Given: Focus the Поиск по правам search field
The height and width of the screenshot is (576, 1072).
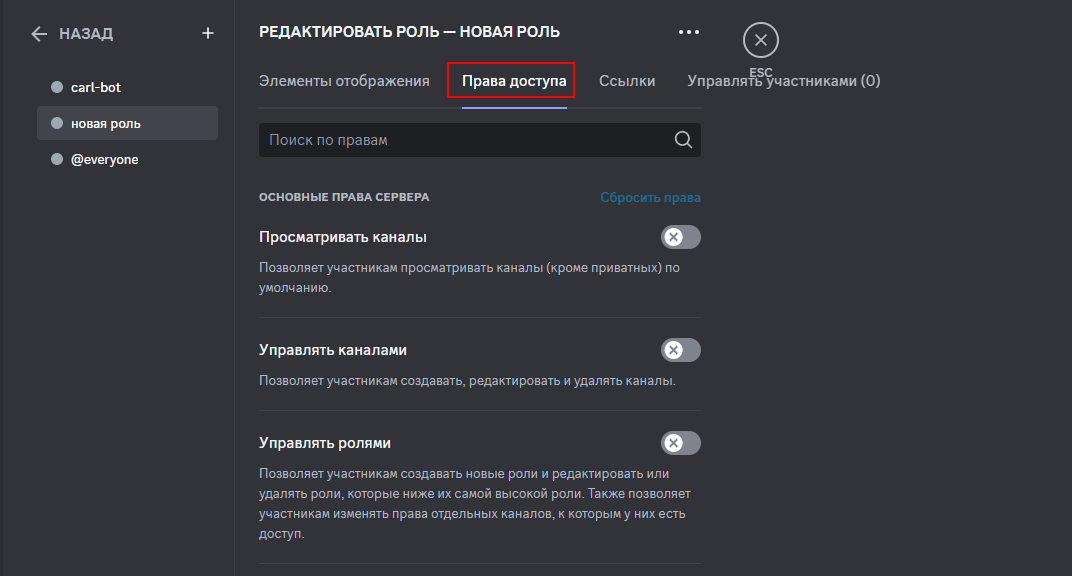Looking at the screenshot, I should (x=460, y=140).
